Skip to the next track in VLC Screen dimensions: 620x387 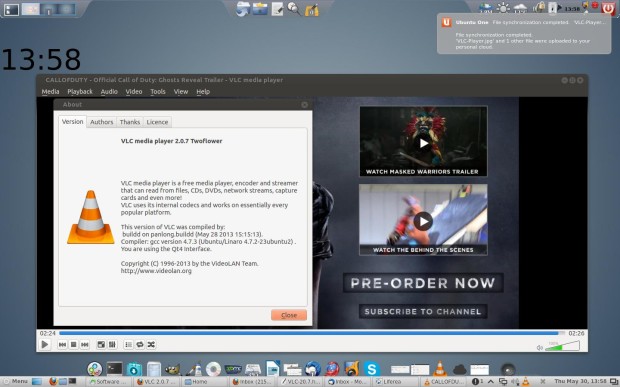click(85, 345)
